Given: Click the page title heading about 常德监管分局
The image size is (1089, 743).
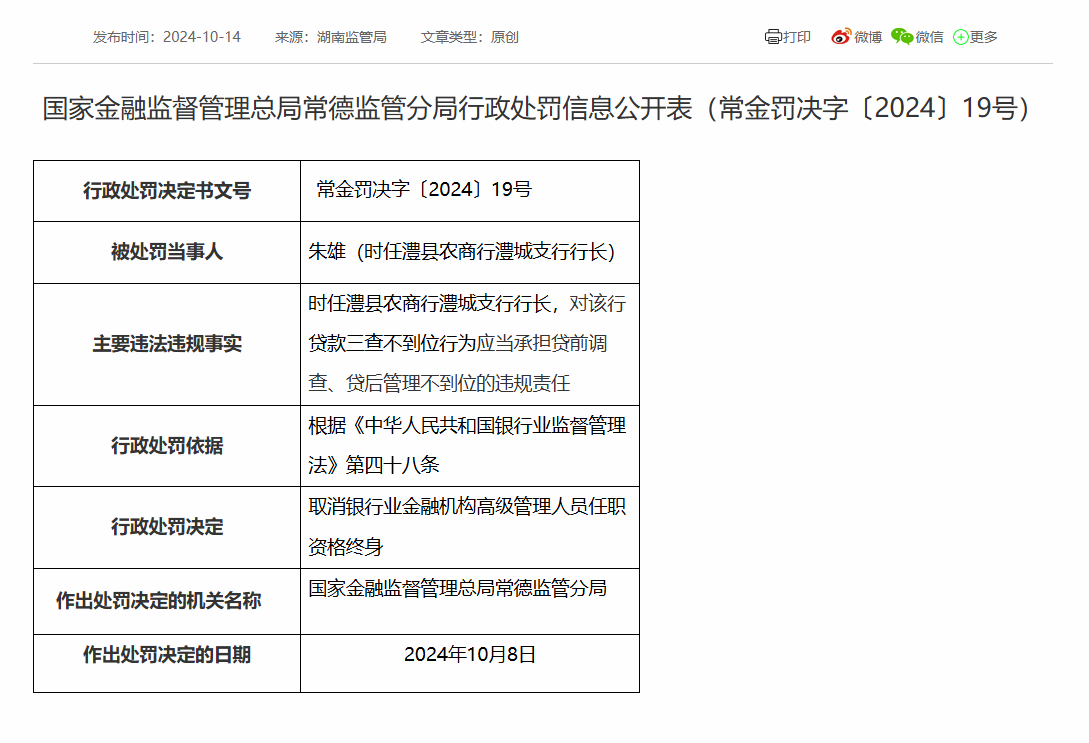Looking at the screenshot, I should [537, 108].
